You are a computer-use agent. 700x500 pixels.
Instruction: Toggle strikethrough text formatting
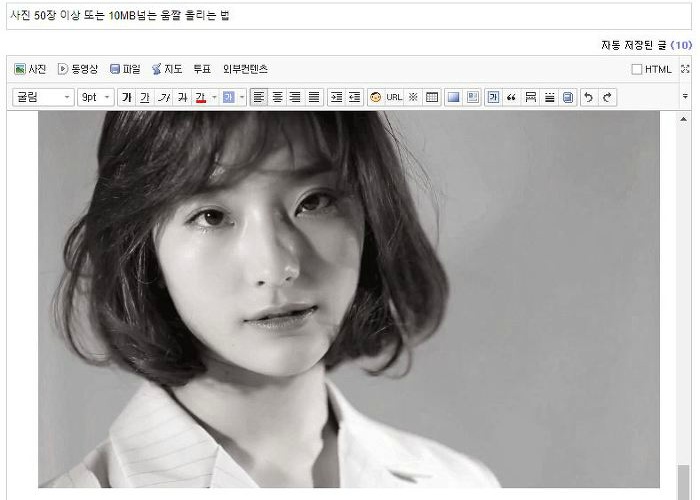(182, 97)
